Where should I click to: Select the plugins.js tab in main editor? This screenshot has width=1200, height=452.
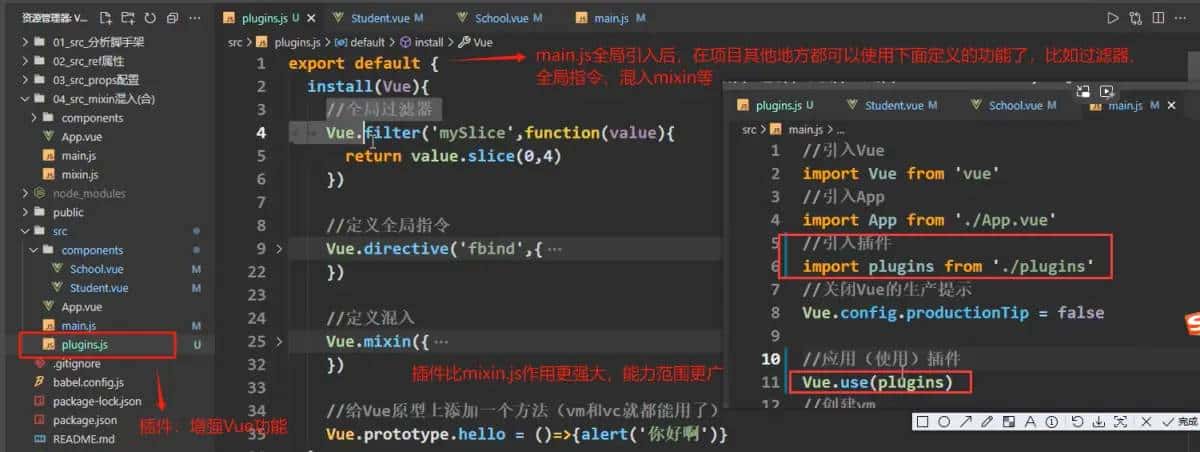pos(268,18)
